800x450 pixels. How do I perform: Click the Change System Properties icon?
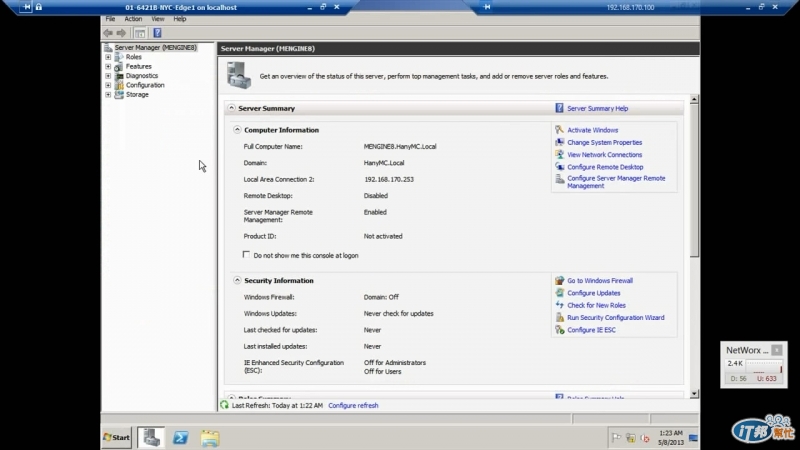[560, 142]
